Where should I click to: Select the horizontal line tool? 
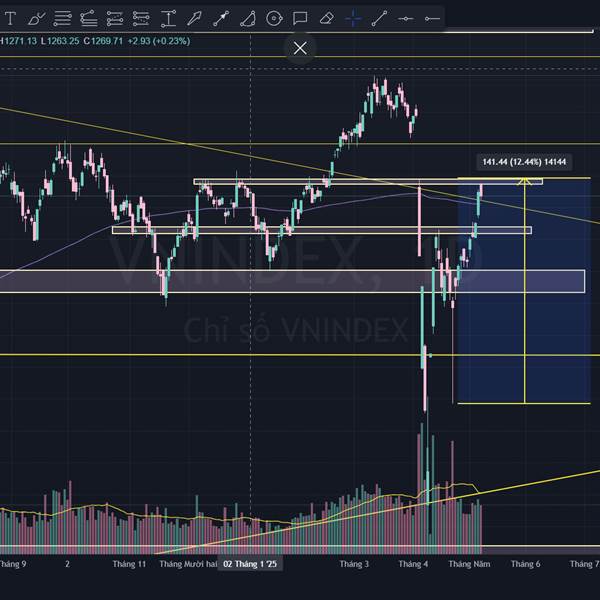pyautogui.click(x=406, y=18)
